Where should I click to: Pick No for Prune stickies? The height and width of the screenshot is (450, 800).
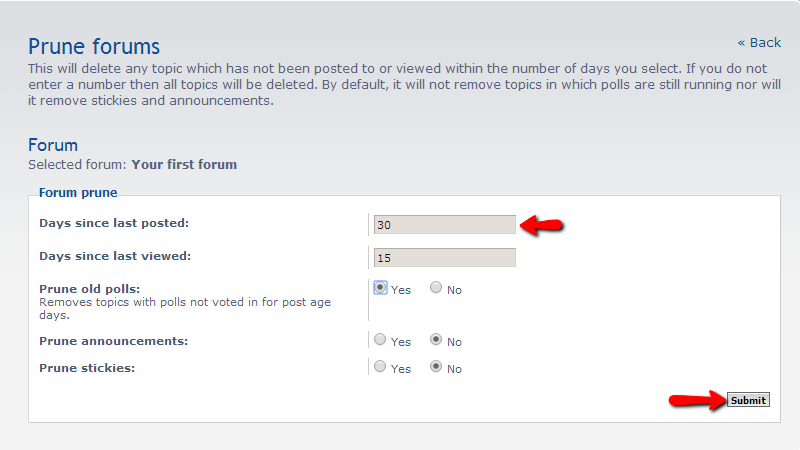(x=436, y=367)
